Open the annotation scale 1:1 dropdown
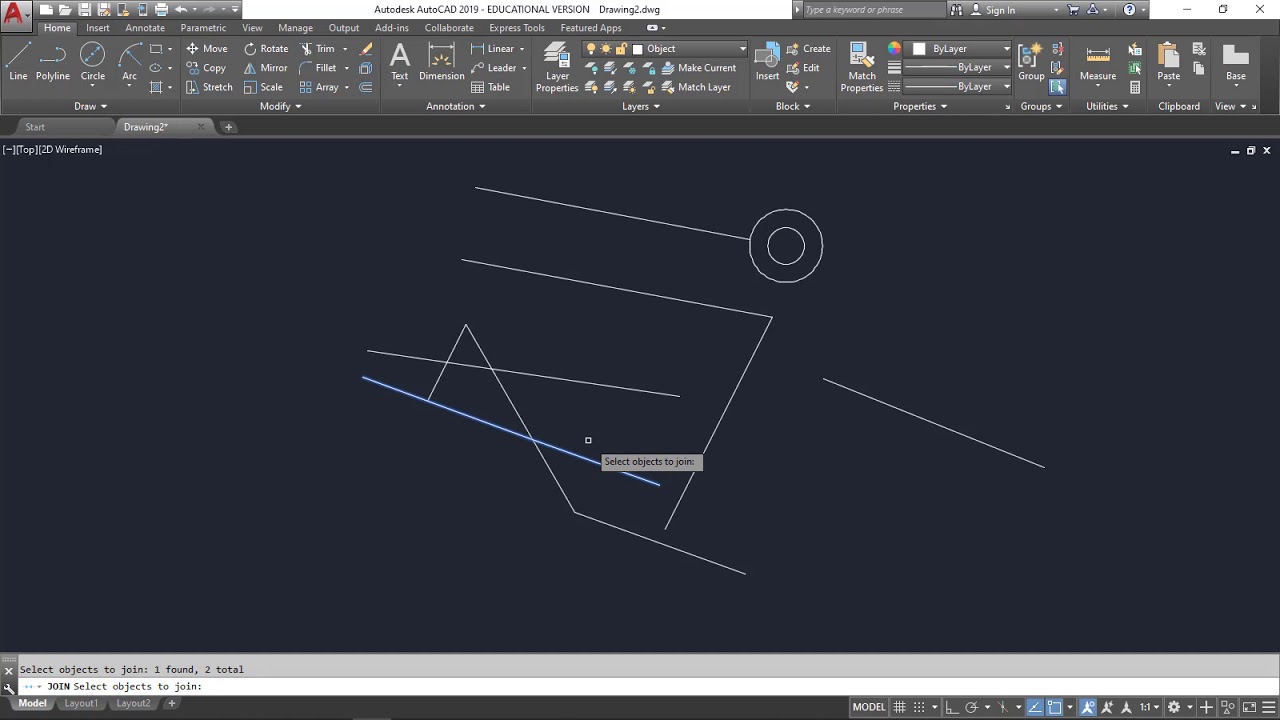The height and width of the screenshot is (720, 1280). 1150,707
